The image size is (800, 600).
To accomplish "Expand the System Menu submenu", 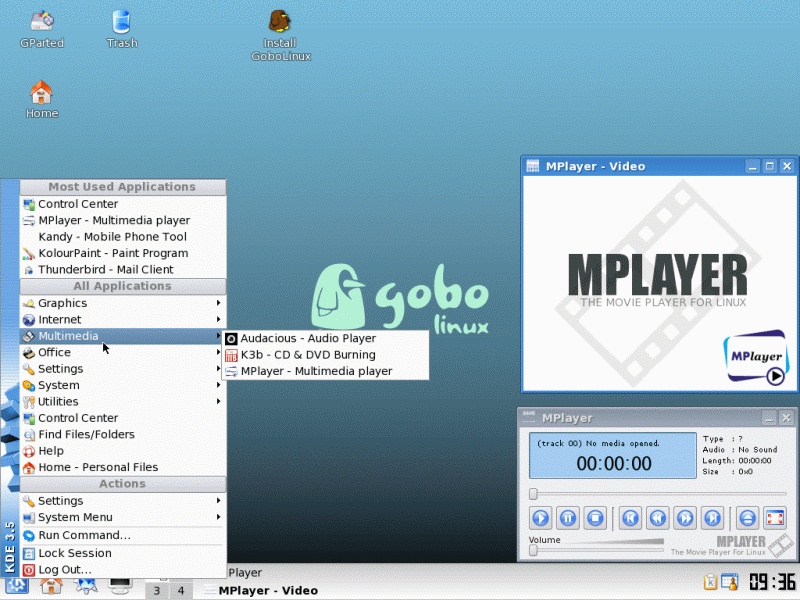I will click(123, 517).
